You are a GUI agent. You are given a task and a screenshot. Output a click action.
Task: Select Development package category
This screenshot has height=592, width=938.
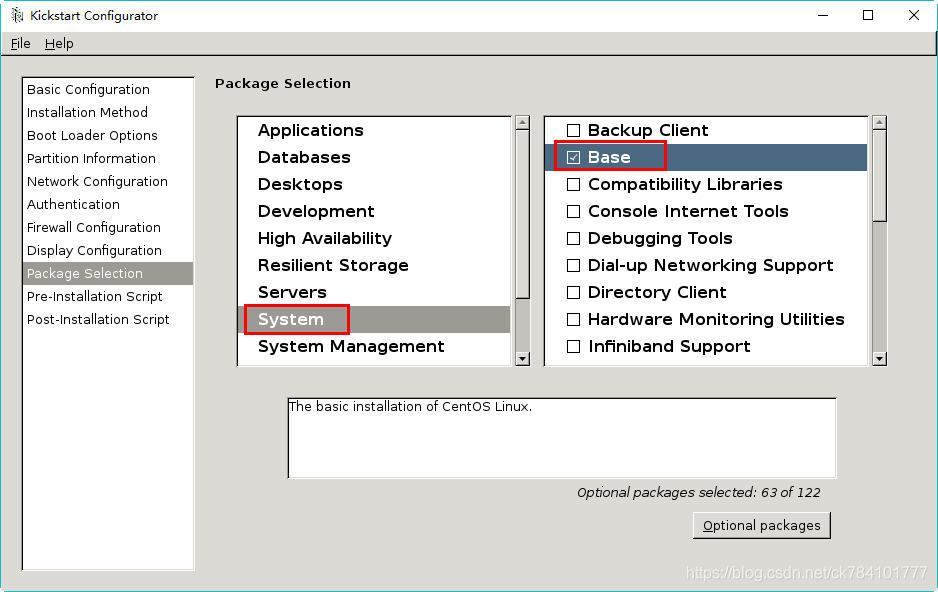point(374,211)
